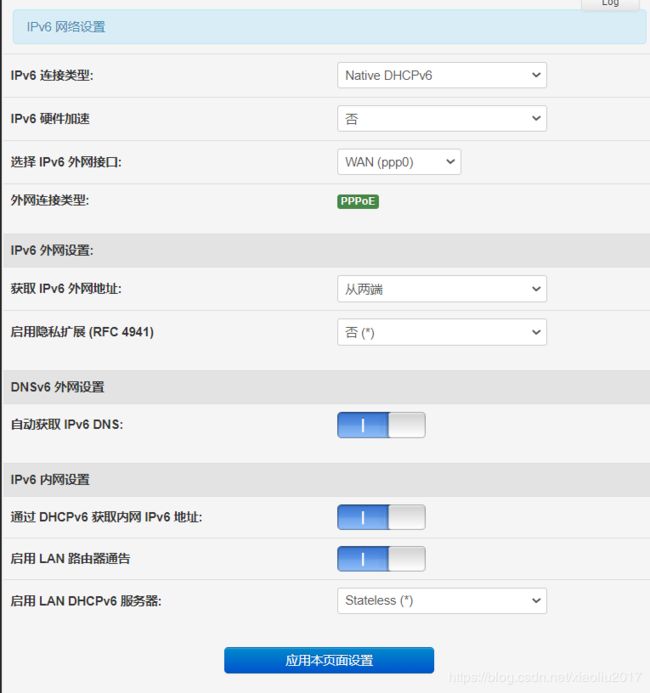Toggle 通过 DHCPv6 获取内网 IPv6 地址 switch

[x=381, y=517]
